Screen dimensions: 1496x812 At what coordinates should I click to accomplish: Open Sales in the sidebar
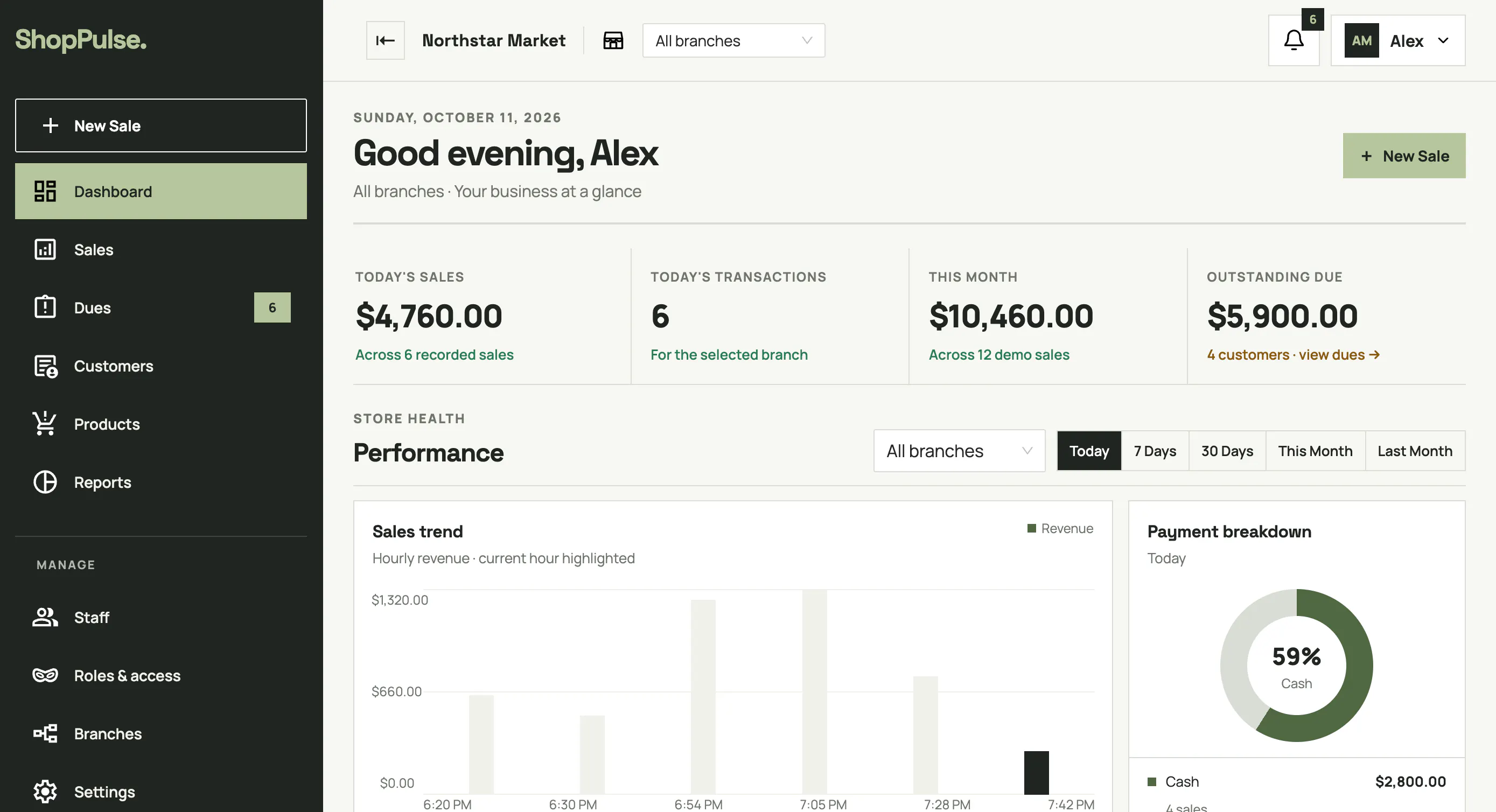tap(161, 249)
